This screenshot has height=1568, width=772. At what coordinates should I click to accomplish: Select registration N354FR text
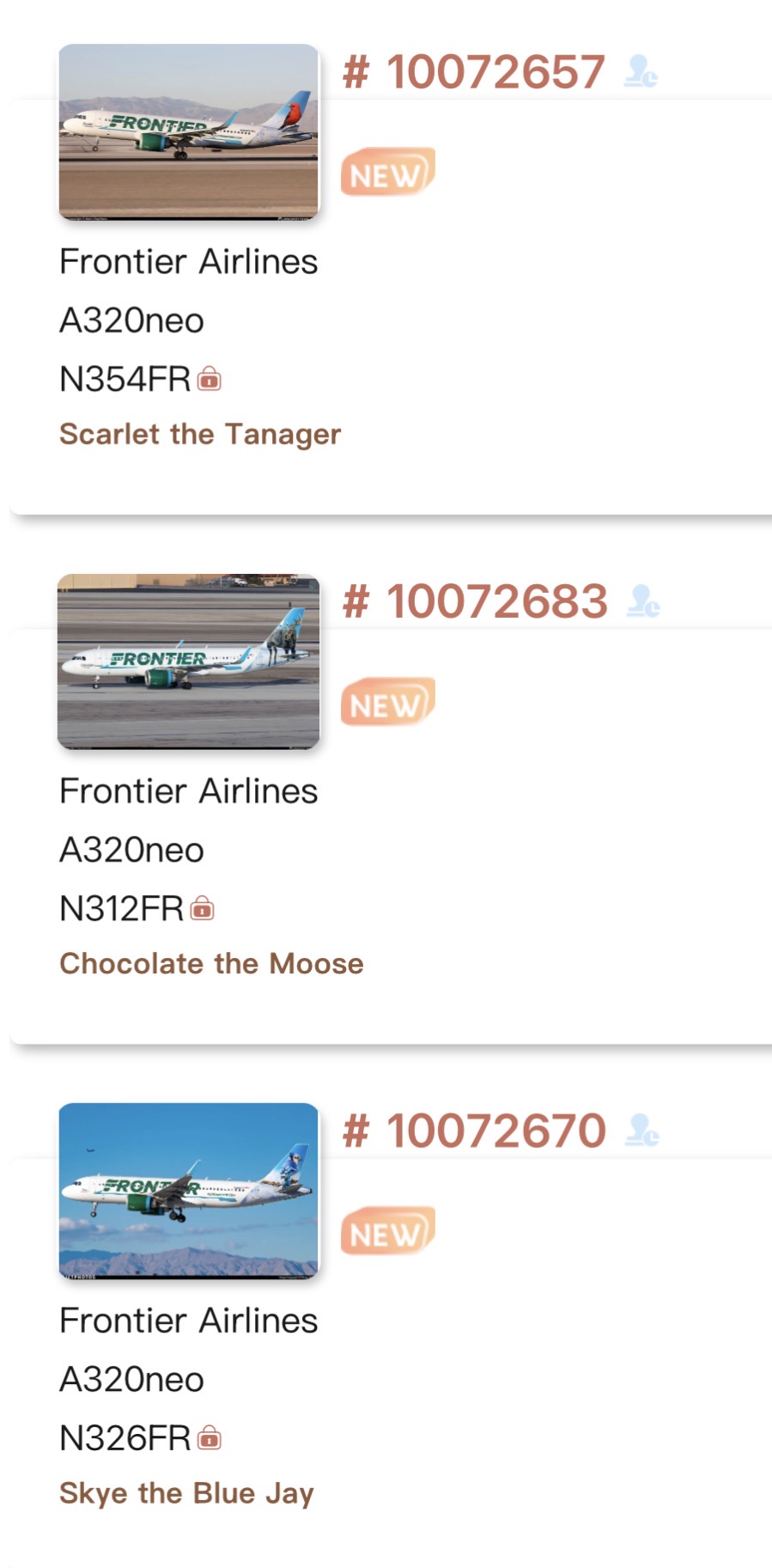click(x=125, y=379)
